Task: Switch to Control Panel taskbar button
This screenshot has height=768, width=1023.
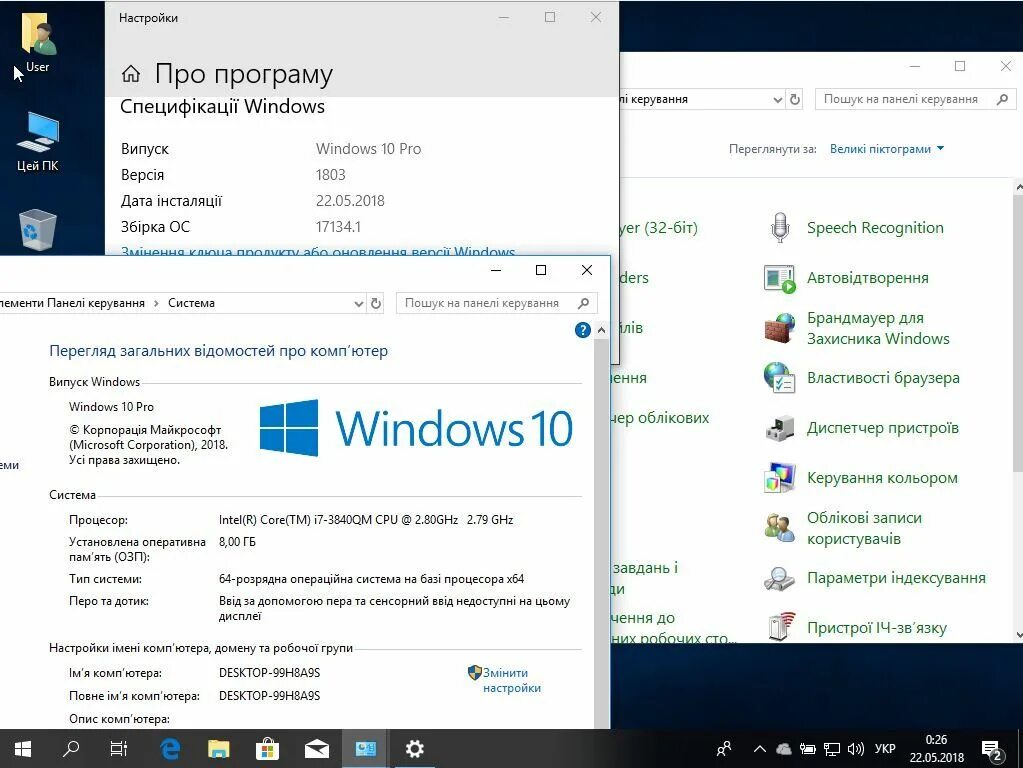Action: tap(365, 749)
